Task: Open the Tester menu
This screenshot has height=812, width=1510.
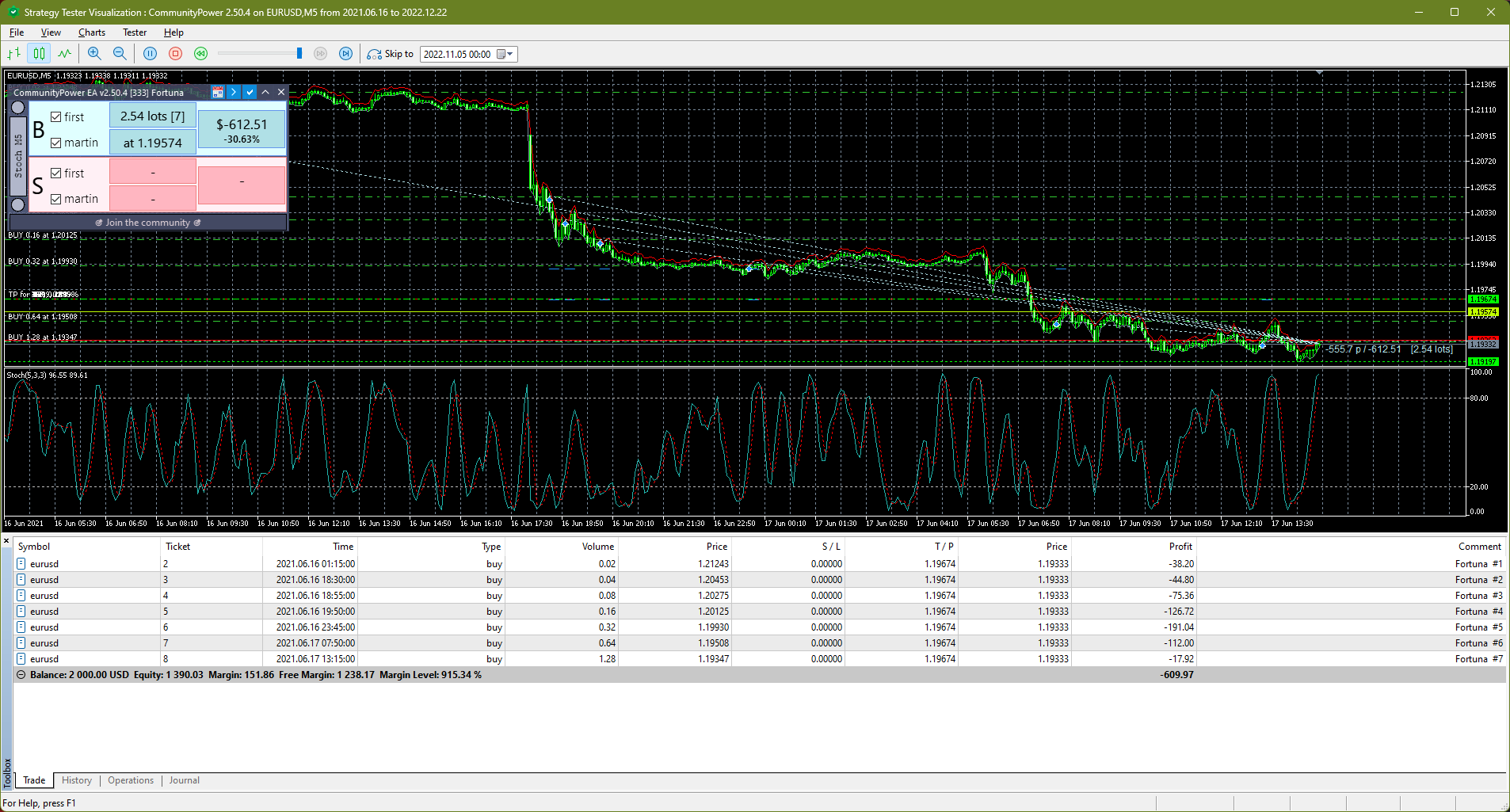Action: (135, 32)
